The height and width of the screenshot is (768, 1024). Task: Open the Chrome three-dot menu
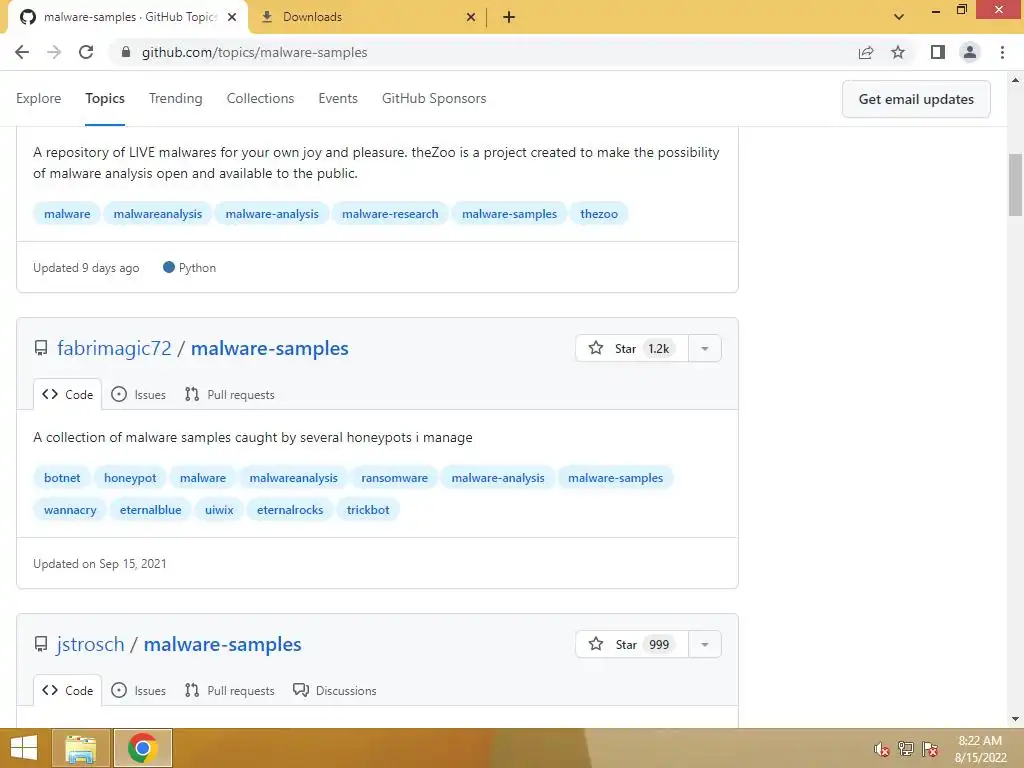(x=1002, y=52)
